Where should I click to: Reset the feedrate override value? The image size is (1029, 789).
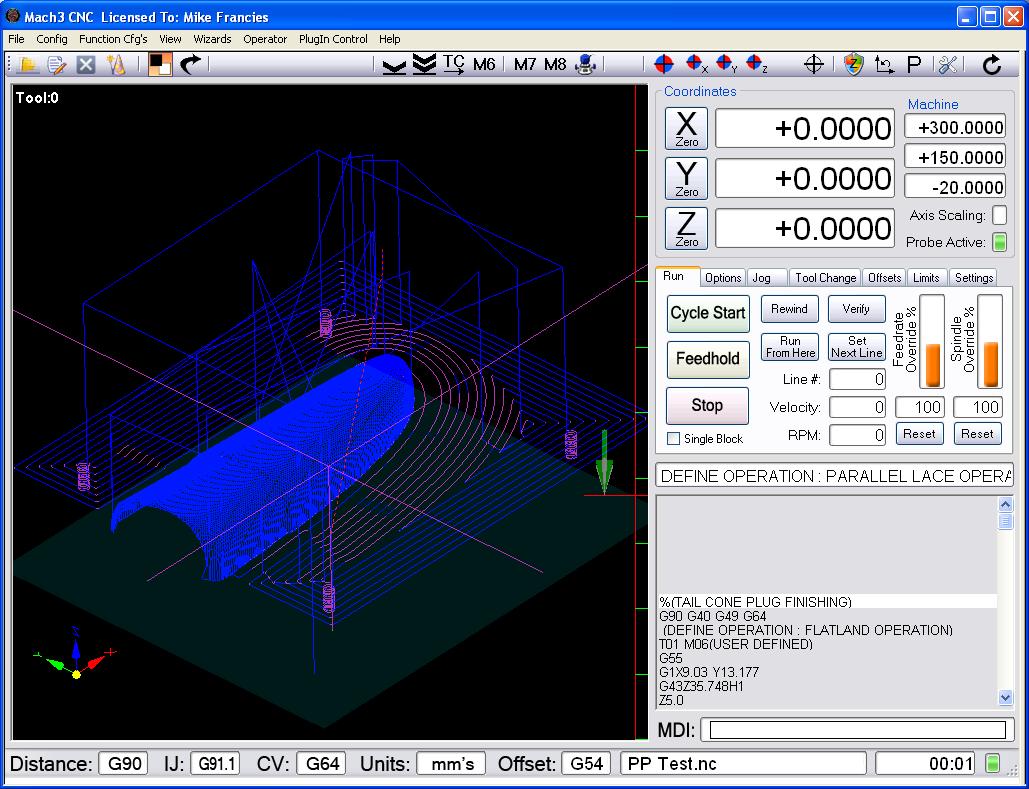coord(919,433)
